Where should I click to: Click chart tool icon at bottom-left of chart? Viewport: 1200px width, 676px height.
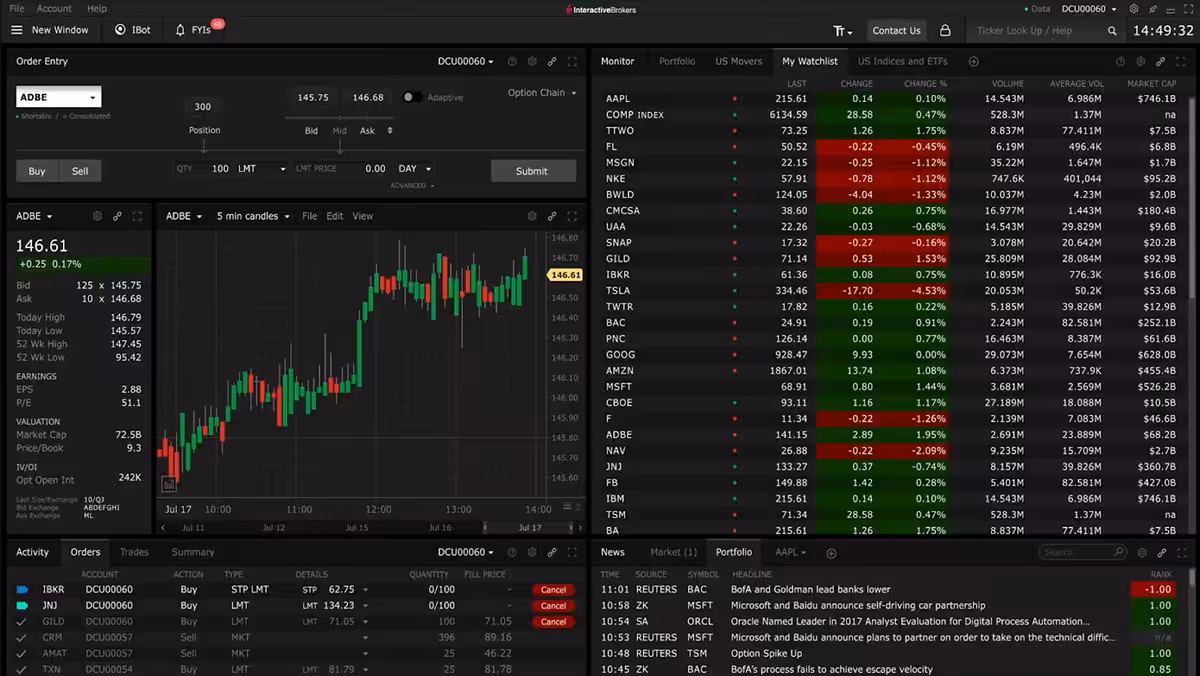[x=169, y=484]
